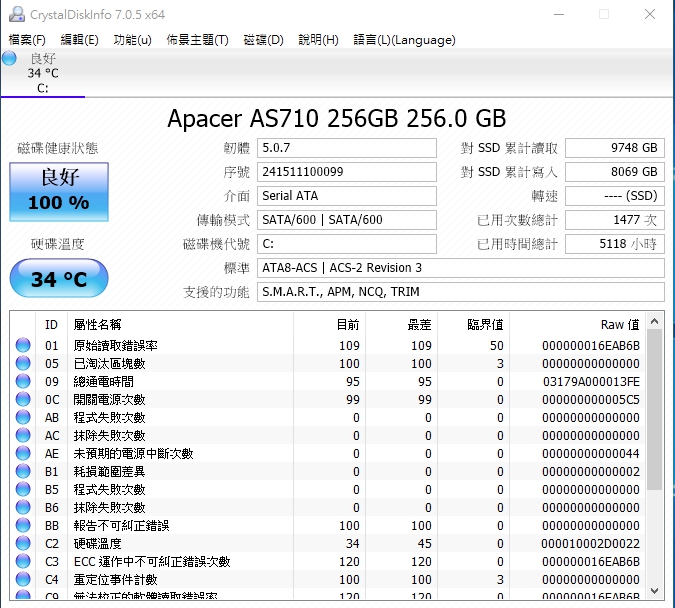Viewport: 675px width, 608px height.
Task: Click status orb for attribute 01 原始讀取錯誤率
Action: 23,346
